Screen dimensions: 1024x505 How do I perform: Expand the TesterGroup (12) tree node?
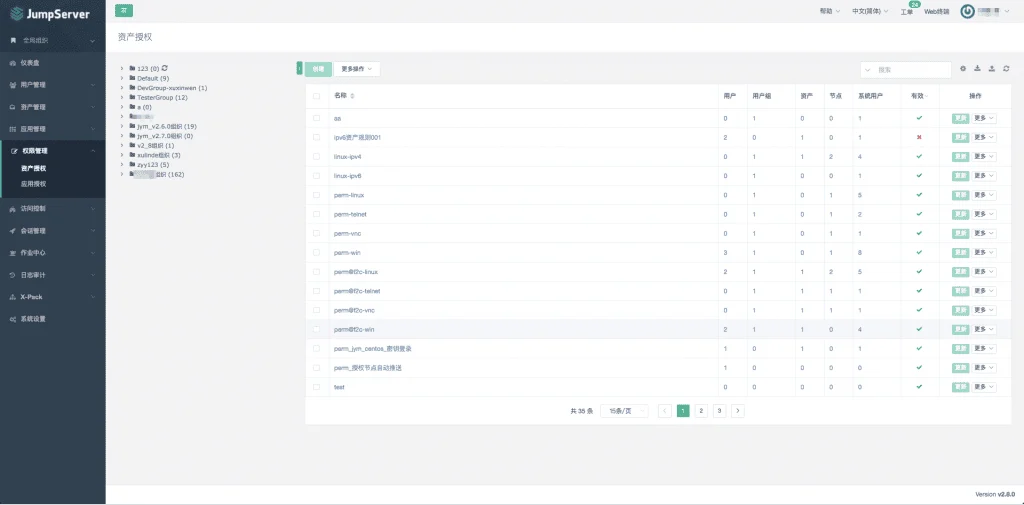(x=122, y=97)
